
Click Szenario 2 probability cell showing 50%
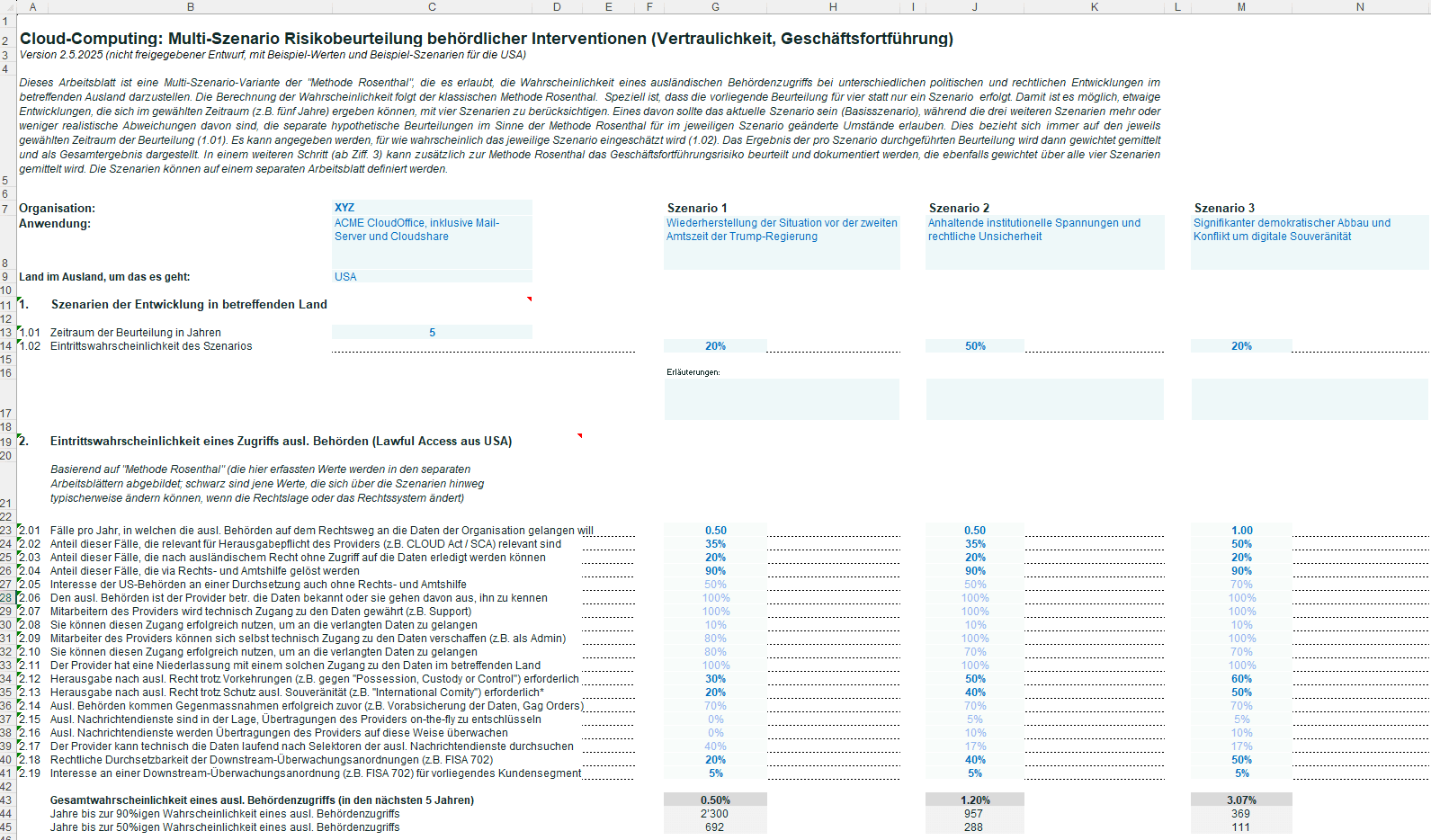[975, 346]
